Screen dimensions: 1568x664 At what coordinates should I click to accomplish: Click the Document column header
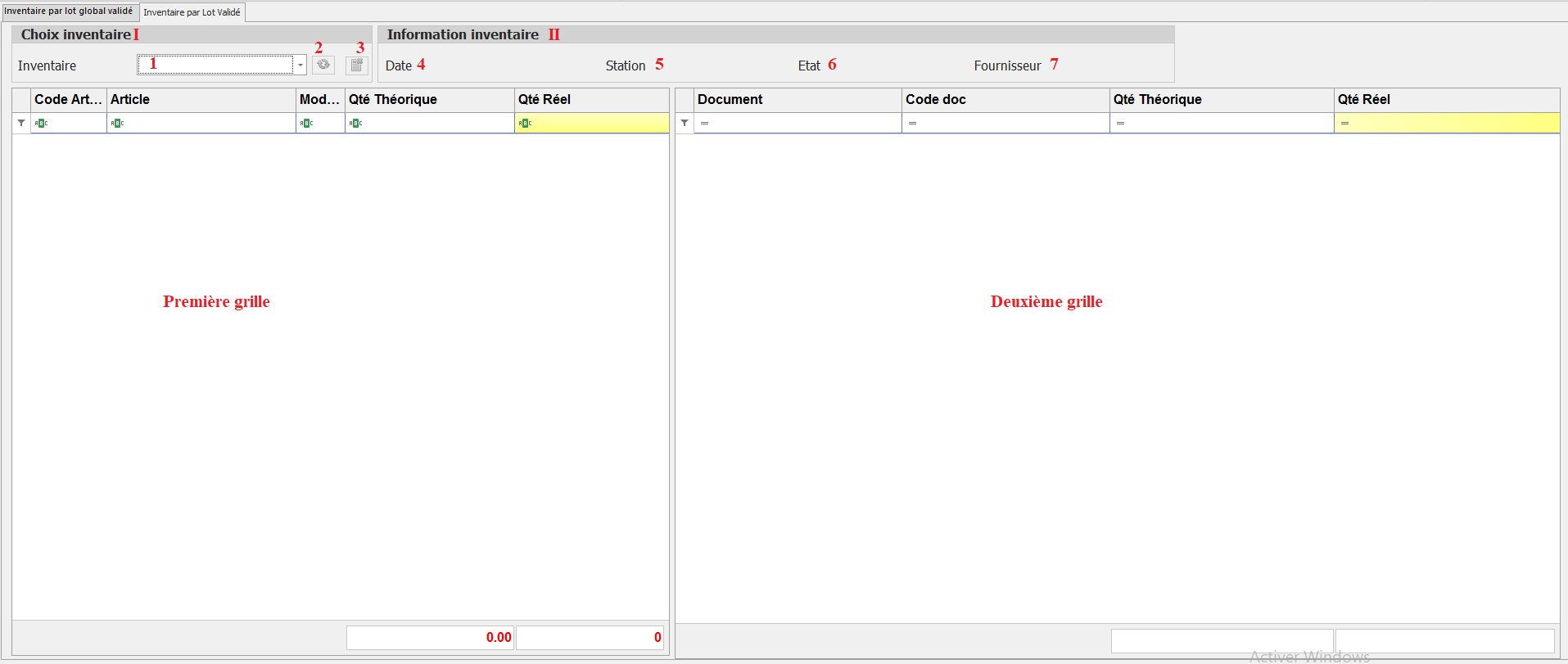click(797, 99)
